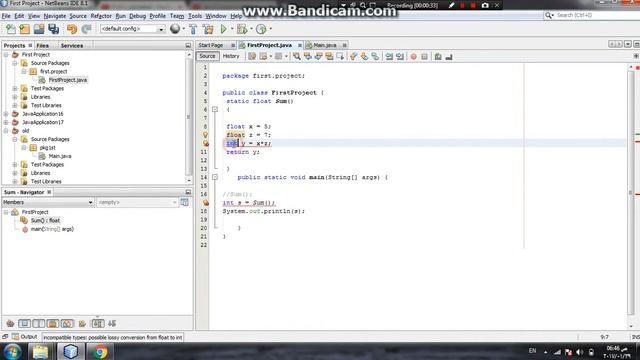Switch to the Main.java editor tab
This screenshot has height=360, width=640.
(325, 45)
